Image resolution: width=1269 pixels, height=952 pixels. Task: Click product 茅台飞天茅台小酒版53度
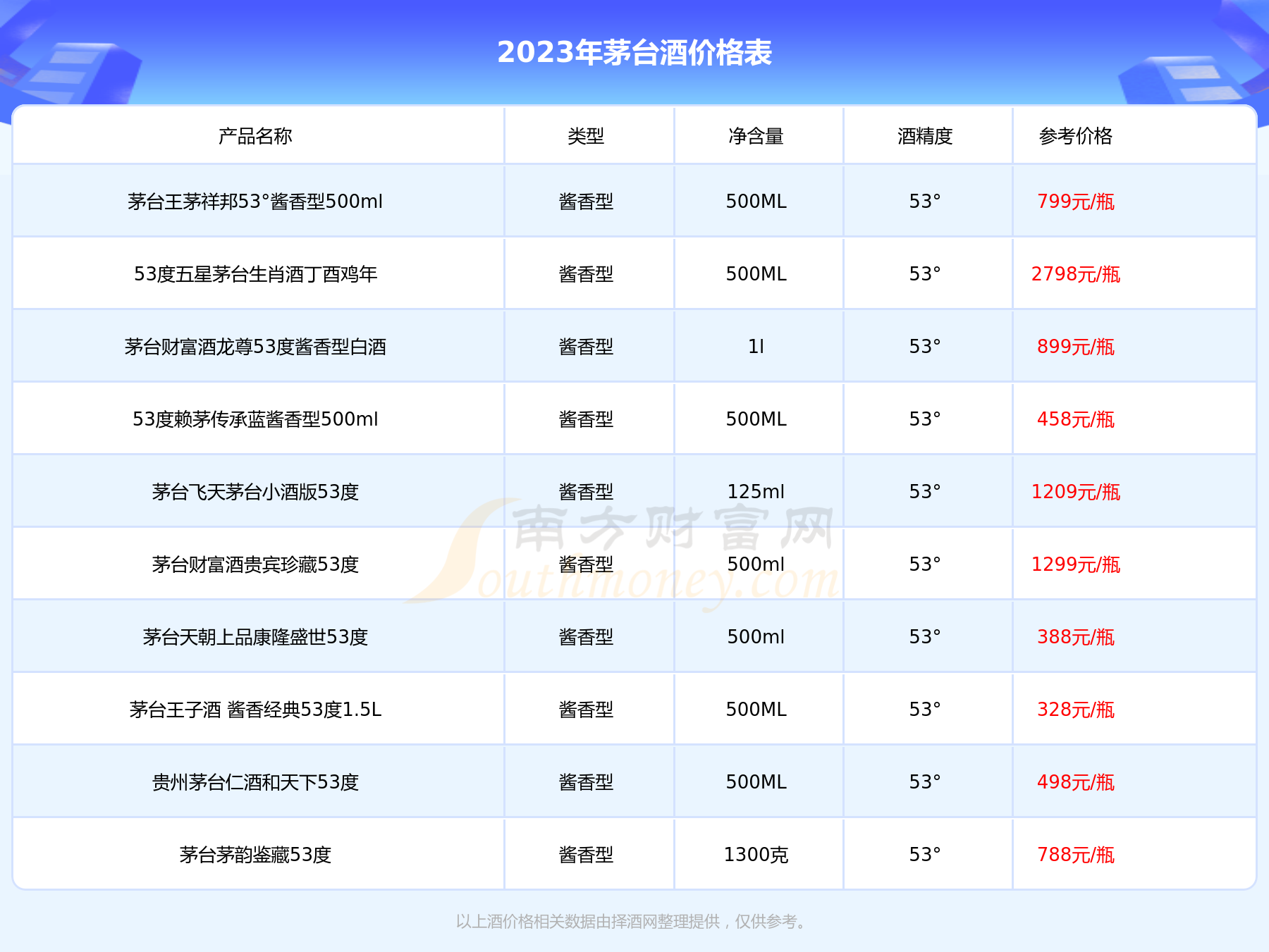pyautogui.click(x=255, y=492)
